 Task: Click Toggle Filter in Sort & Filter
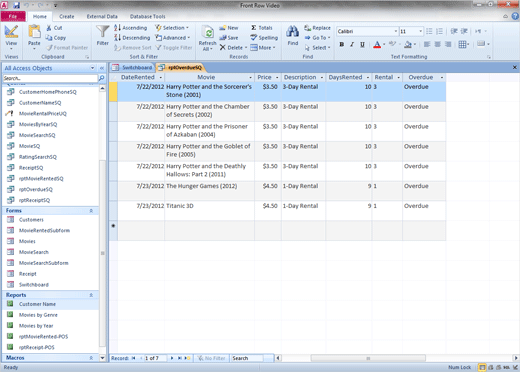pos(174,48)
